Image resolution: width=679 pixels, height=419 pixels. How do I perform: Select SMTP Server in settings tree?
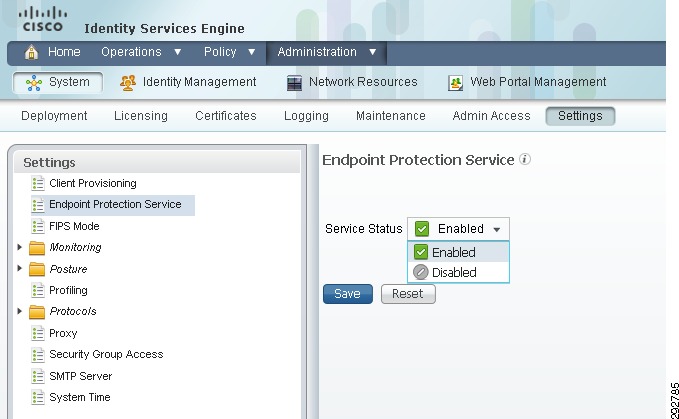pyautogui.click(x=81, y=376)
